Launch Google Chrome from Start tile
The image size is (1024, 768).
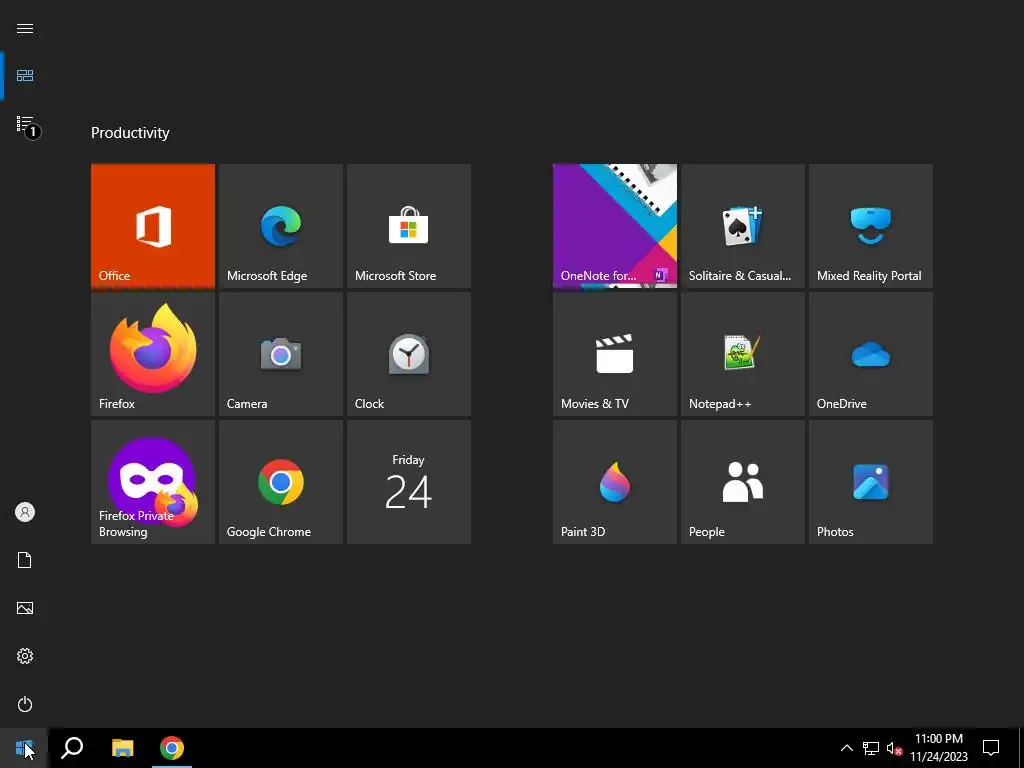click(281, 481)
